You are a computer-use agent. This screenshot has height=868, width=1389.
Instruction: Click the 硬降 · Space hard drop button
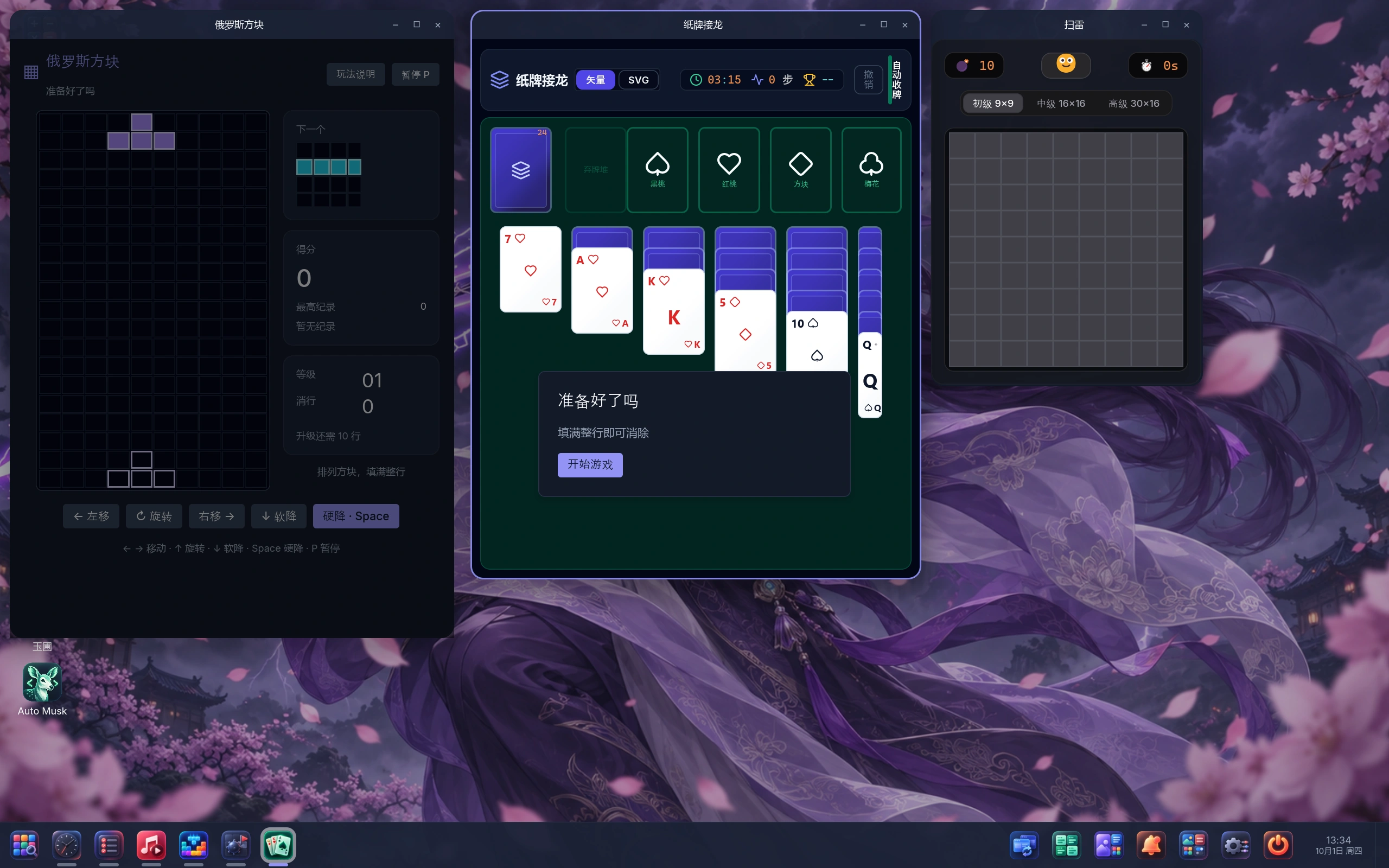356,516
